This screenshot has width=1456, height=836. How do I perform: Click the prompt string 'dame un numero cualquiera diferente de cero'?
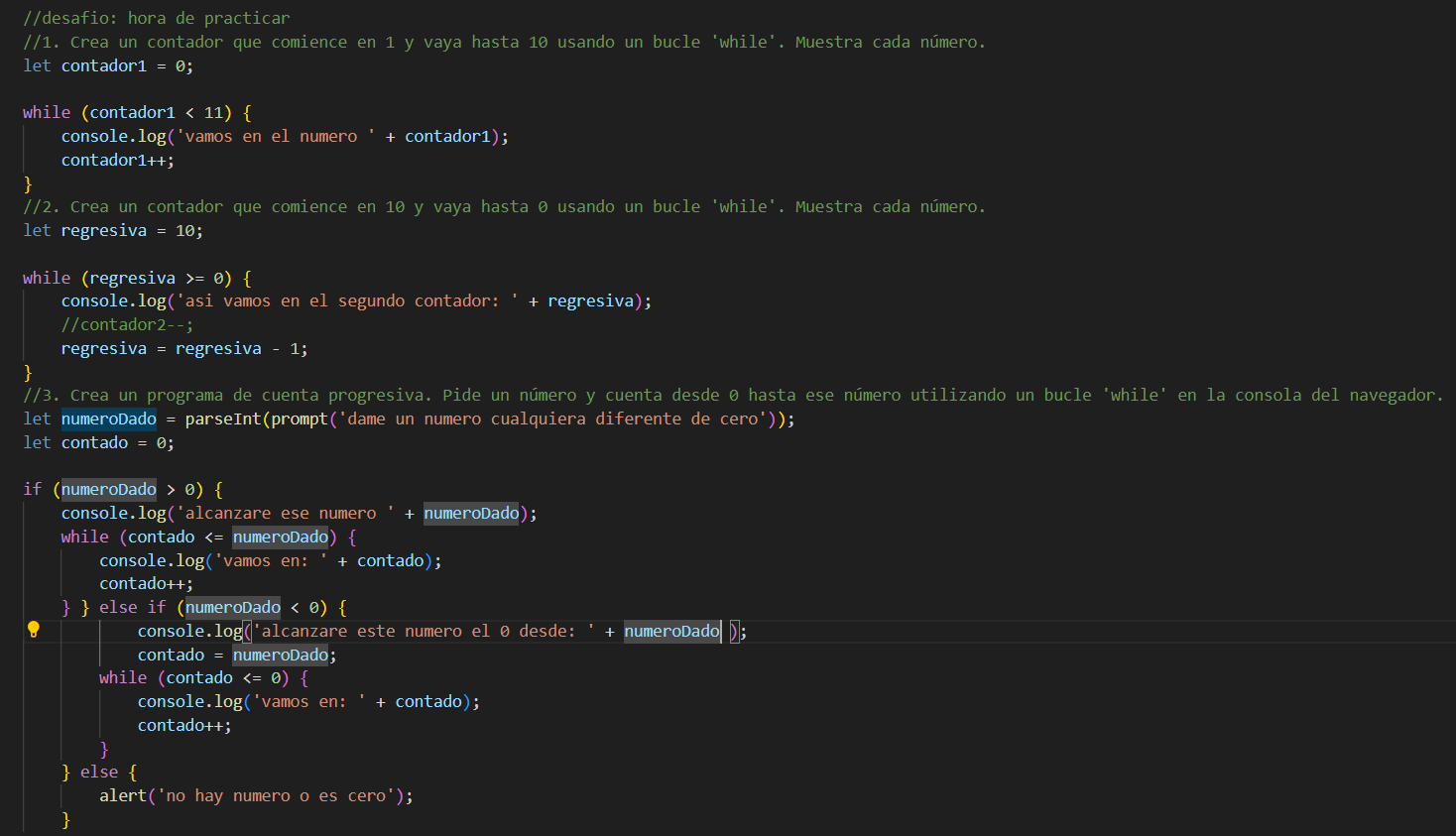(x=552, y=418)
